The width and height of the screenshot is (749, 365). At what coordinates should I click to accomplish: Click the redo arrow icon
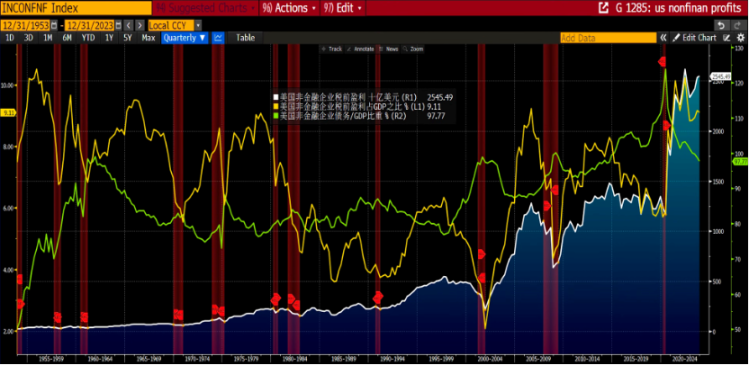click(x=736, y=25)
